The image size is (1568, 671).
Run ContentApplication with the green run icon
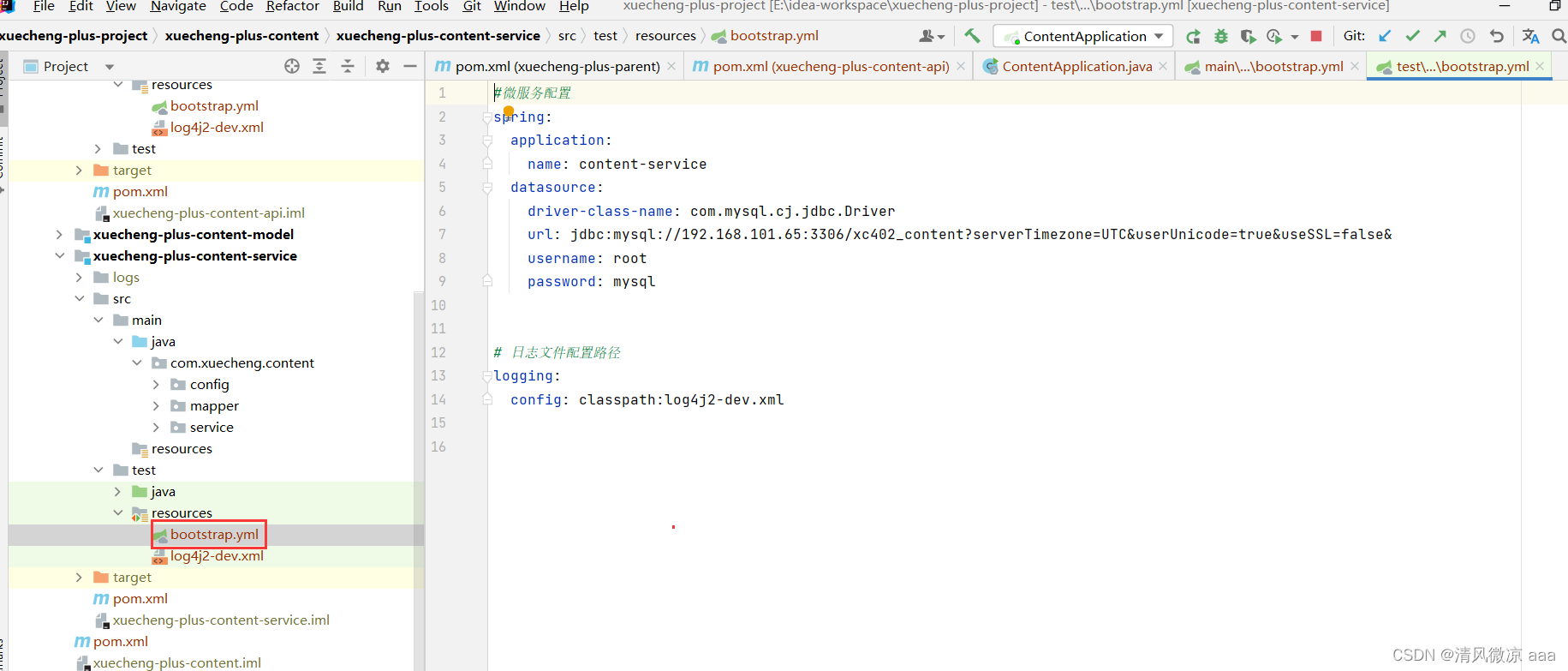coord(1193,36)
